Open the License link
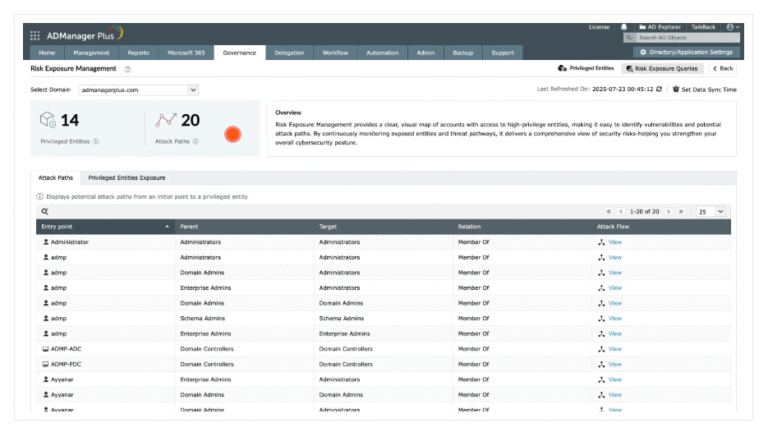Image resolution: width=768 pixels, height=437 pixels. click(x=599, y=27)
